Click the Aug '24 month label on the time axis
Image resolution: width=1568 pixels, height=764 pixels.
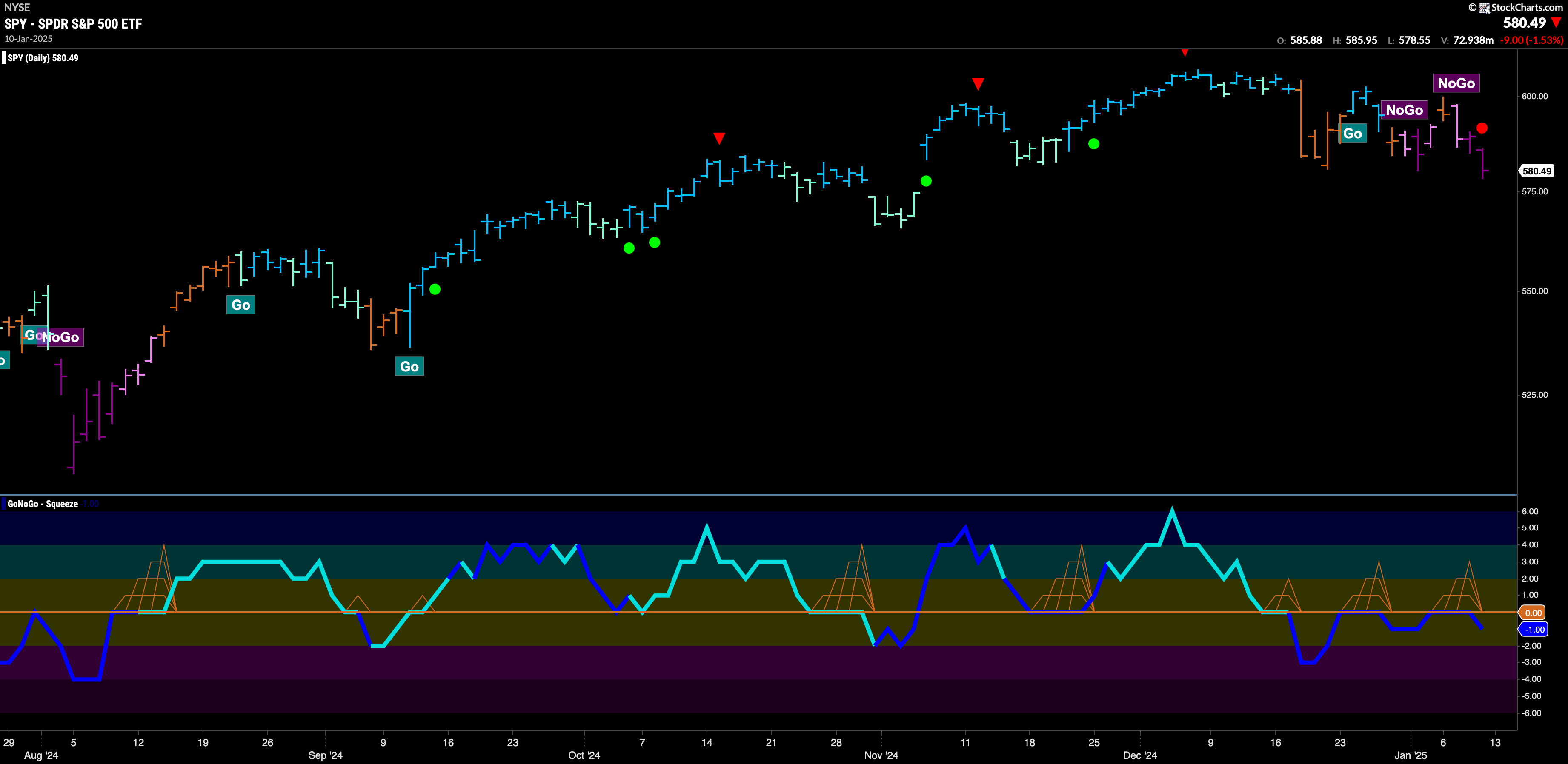41,755
